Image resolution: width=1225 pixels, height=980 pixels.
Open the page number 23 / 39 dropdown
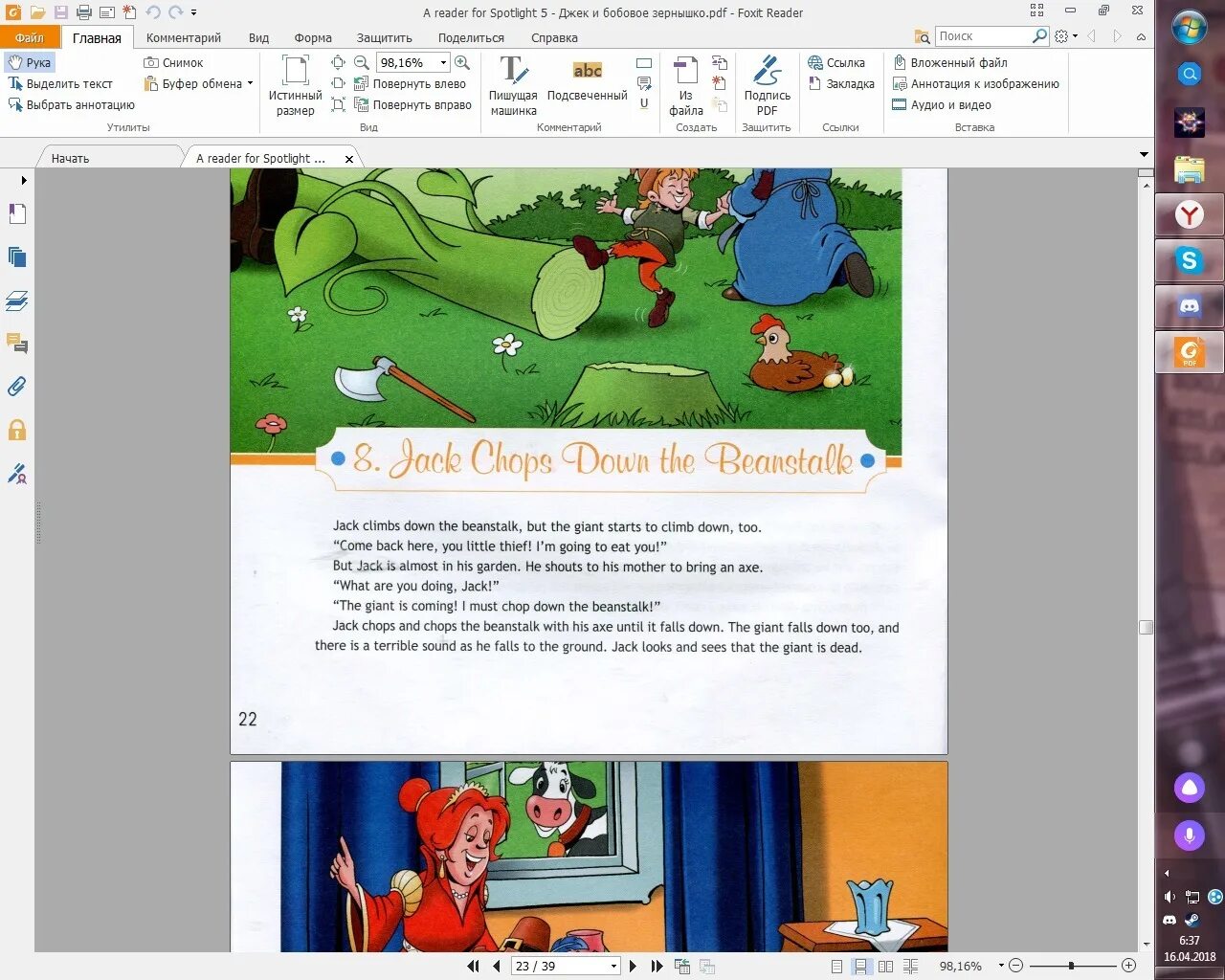[x=613, y=967]
